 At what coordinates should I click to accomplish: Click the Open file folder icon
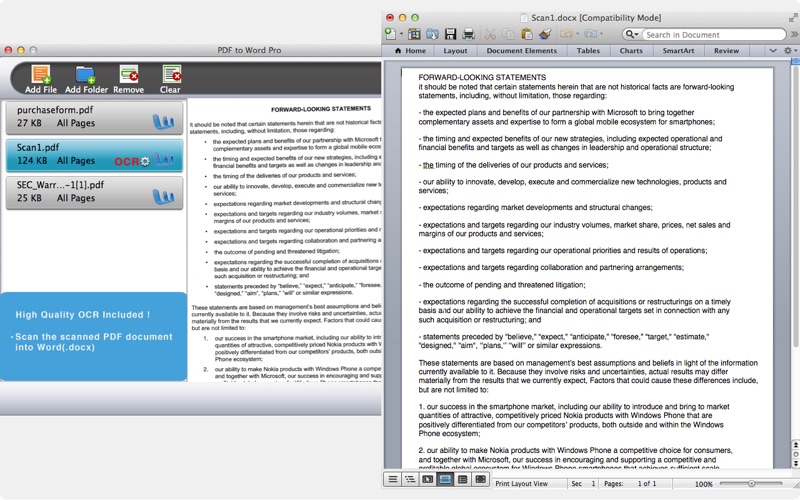click(432, 34)
